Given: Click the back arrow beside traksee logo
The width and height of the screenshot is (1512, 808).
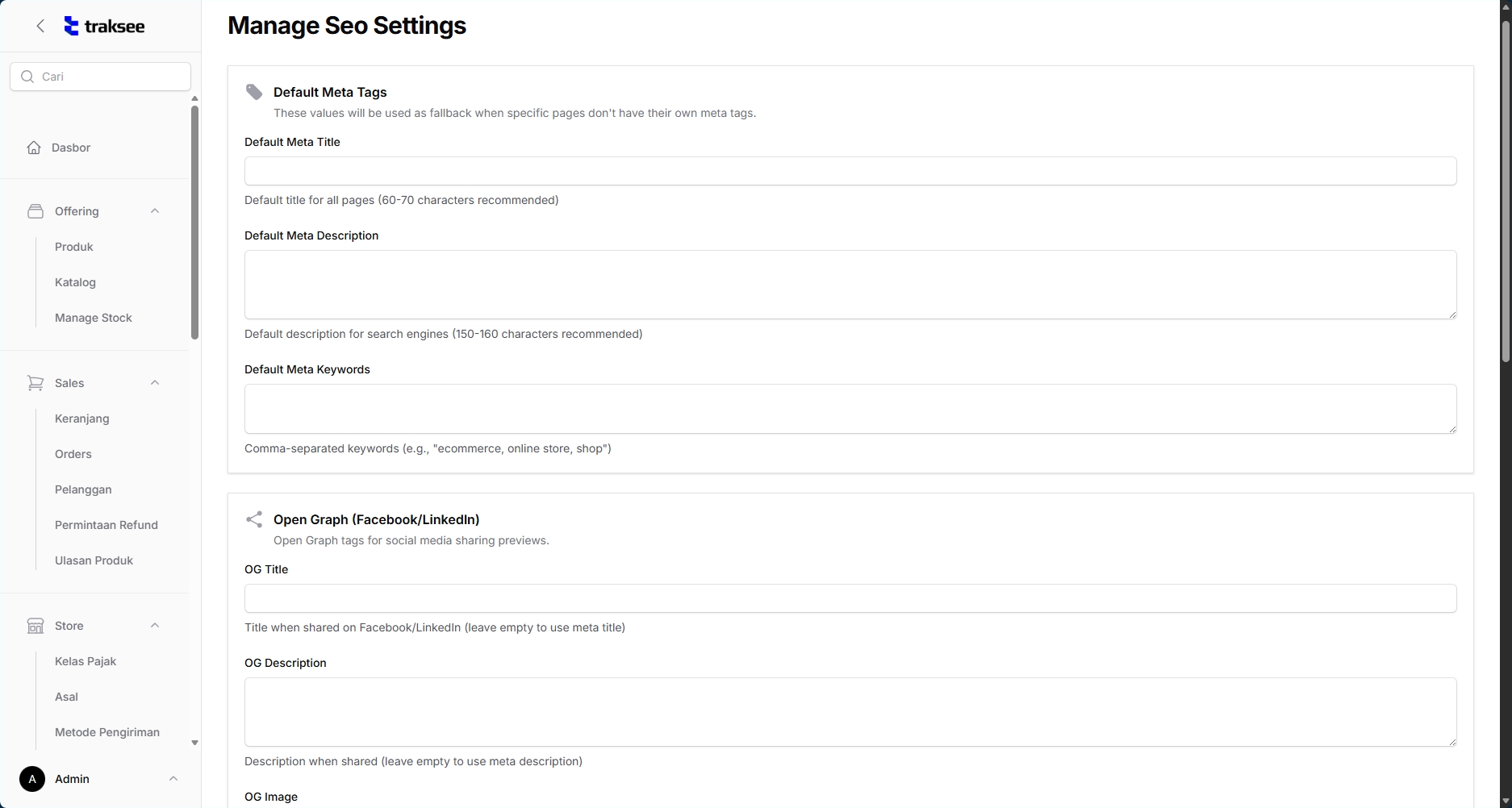Looking at the screenshot, I should coord(40,26).
